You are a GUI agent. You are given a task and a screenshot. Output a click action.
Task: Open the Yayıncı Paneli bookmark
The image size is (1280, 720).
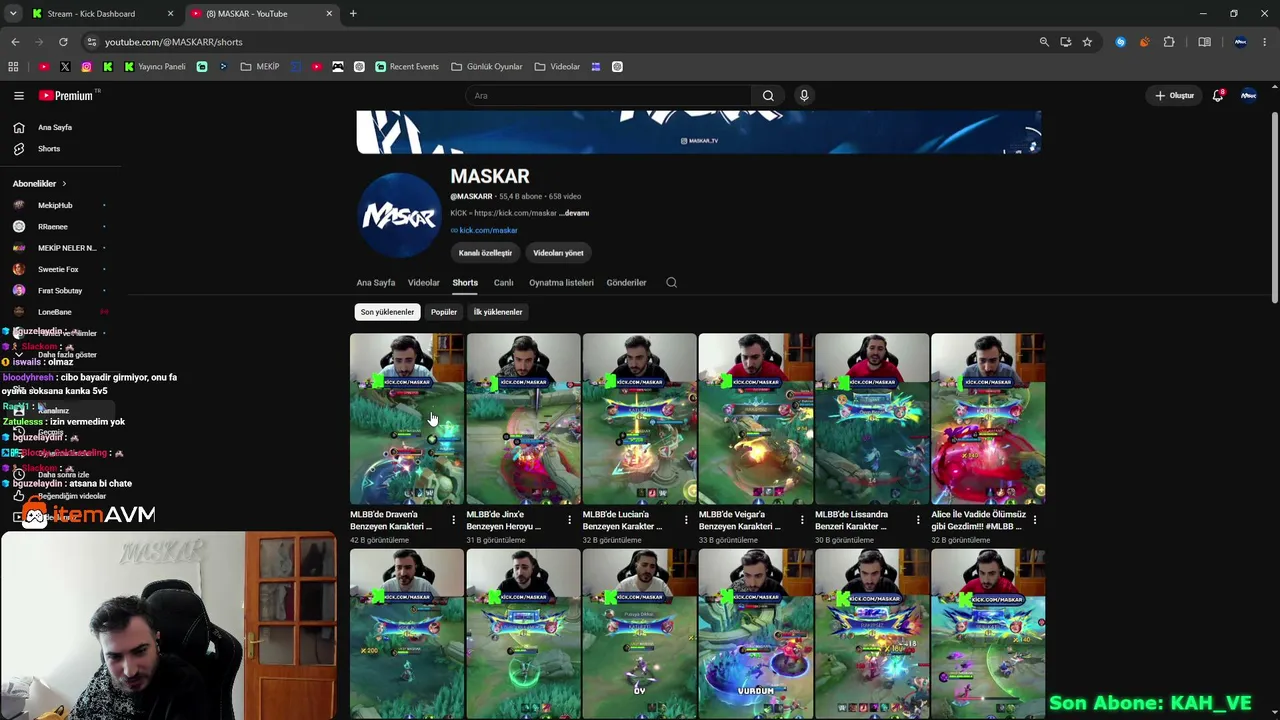155,67
